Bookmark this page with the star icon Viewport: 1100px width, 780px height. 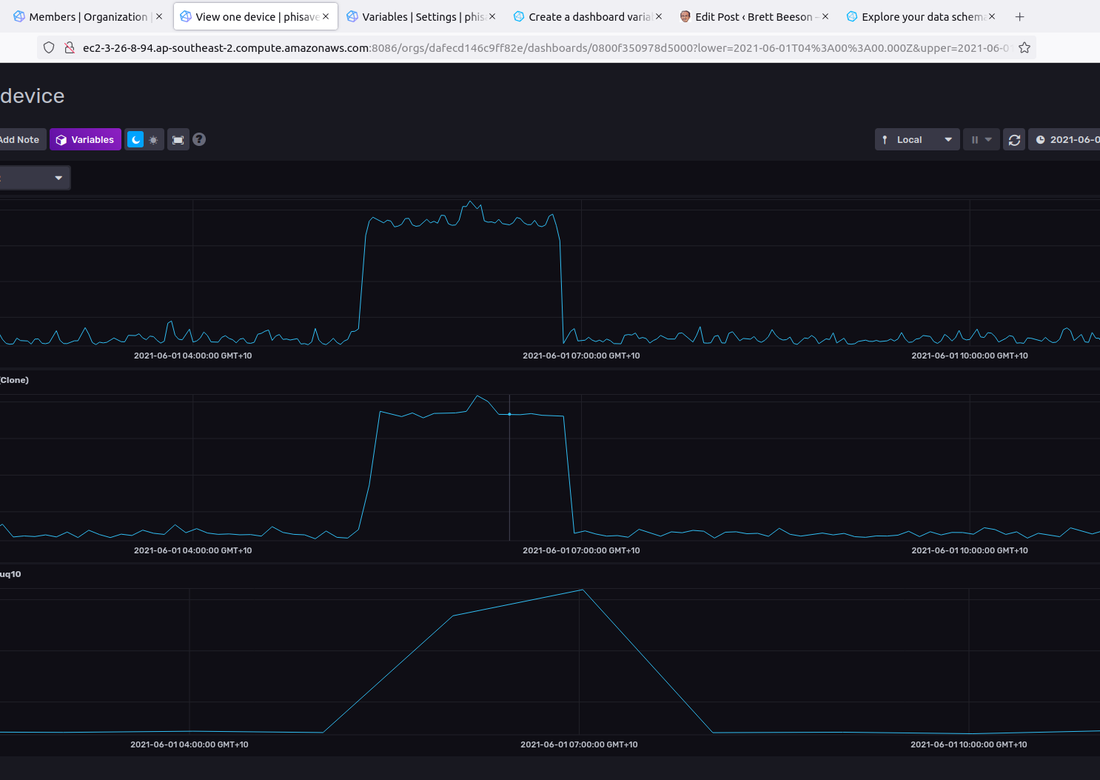[x=1024, y=48]
